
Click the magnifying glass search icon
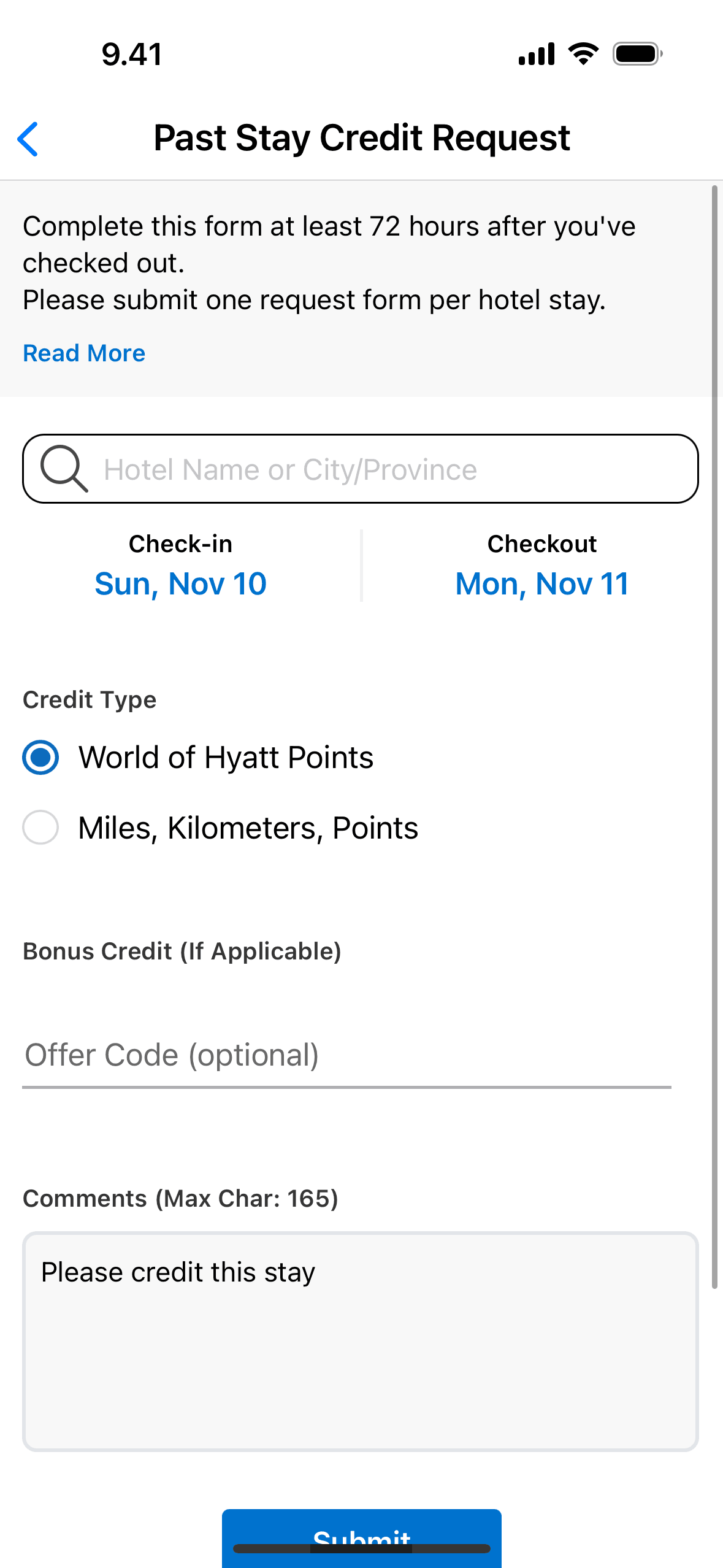(64, 469)
